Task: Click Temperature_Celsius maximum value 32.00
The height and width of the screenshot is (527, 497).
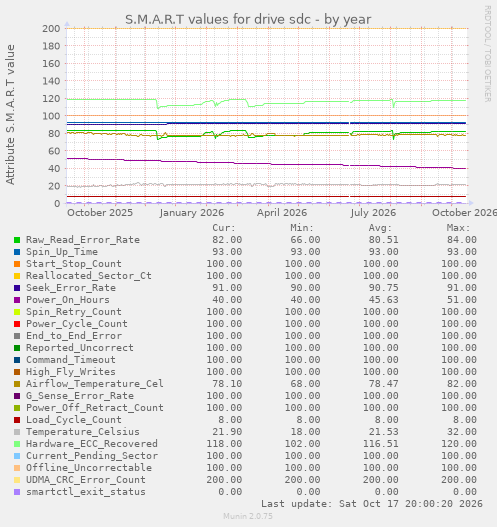Action: pyautogui.click(x=462, y=432)
